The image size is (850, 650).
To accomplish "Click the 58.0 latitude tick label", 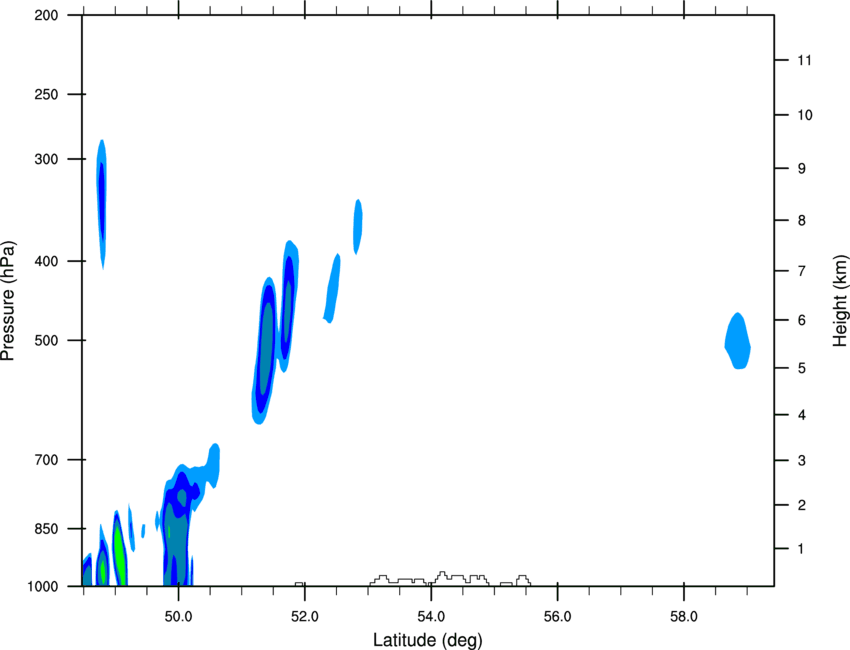I will 684,616.
